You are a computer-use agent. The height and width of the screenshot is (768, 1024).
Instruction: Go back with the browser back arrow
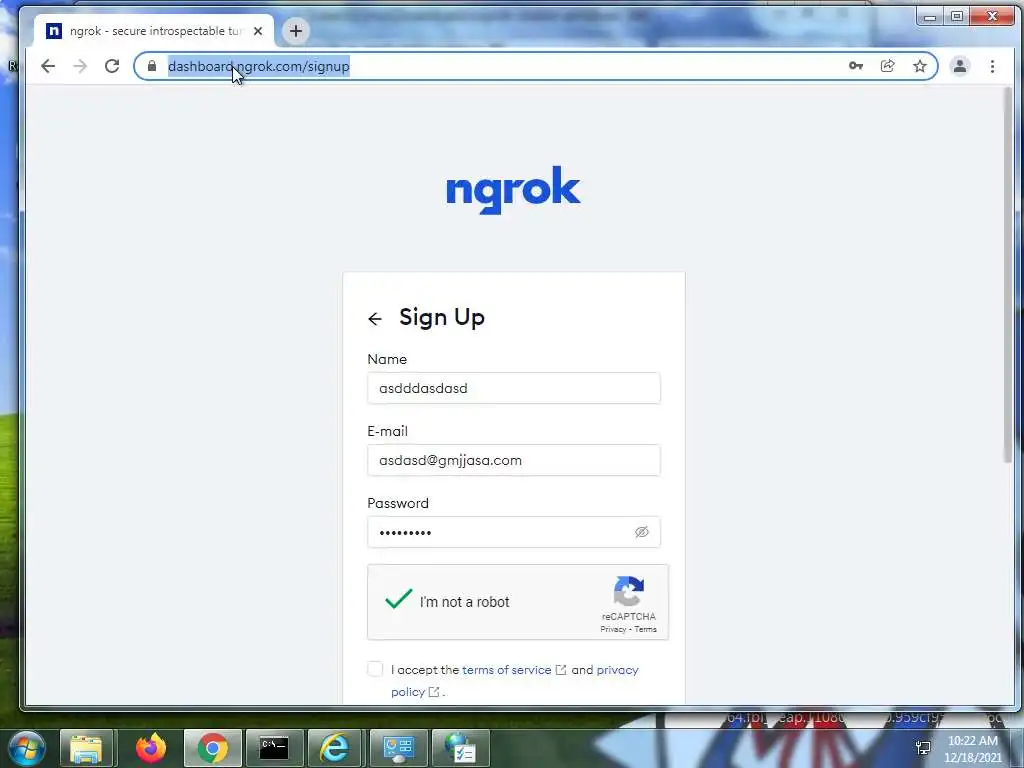(x=48, y=66)
